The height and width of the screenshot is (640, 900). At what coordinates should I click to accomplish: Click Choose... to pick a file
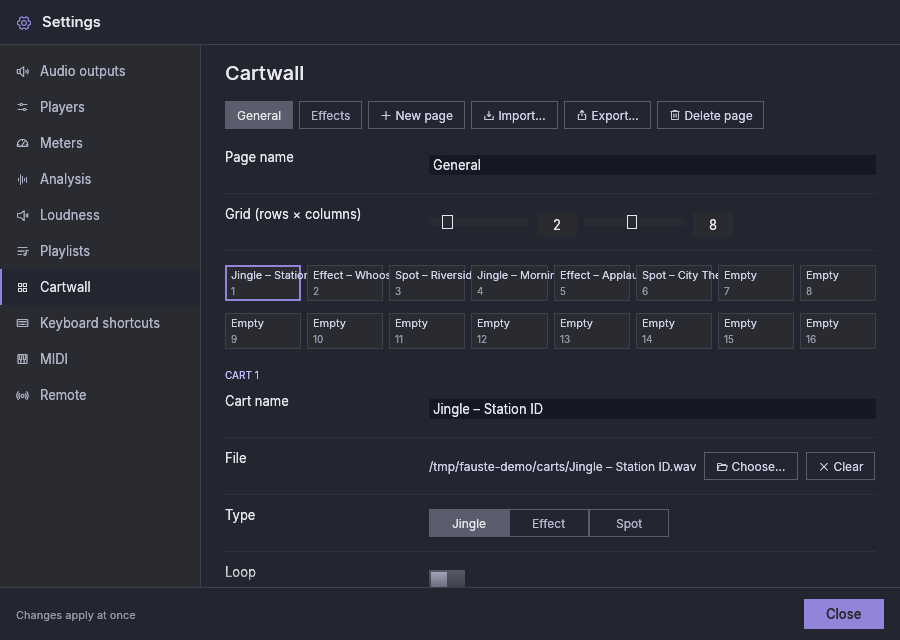pos(751,466)
